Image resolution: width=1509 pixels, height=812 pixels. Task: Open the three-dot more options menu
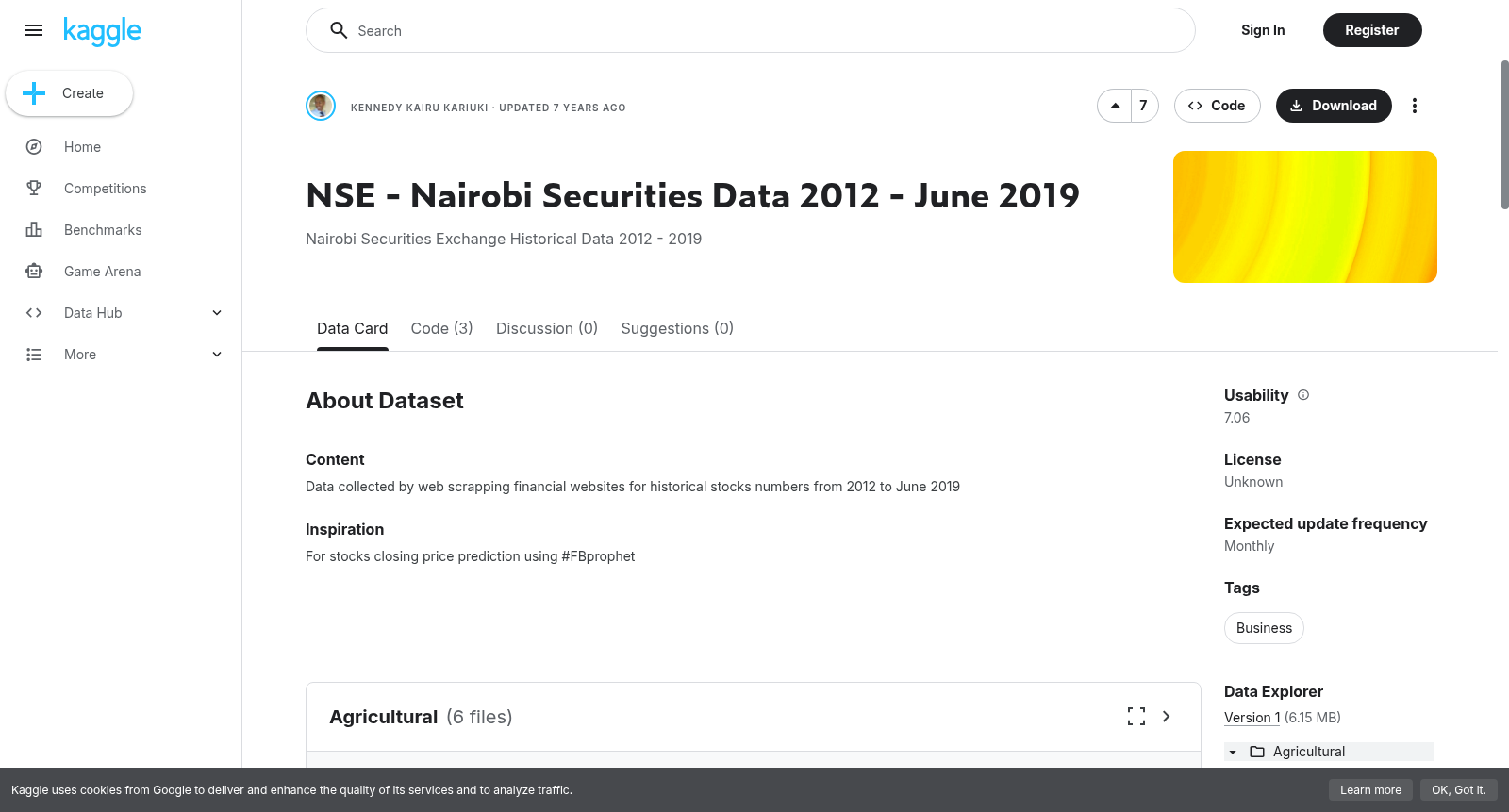(x=1414, y=106)
